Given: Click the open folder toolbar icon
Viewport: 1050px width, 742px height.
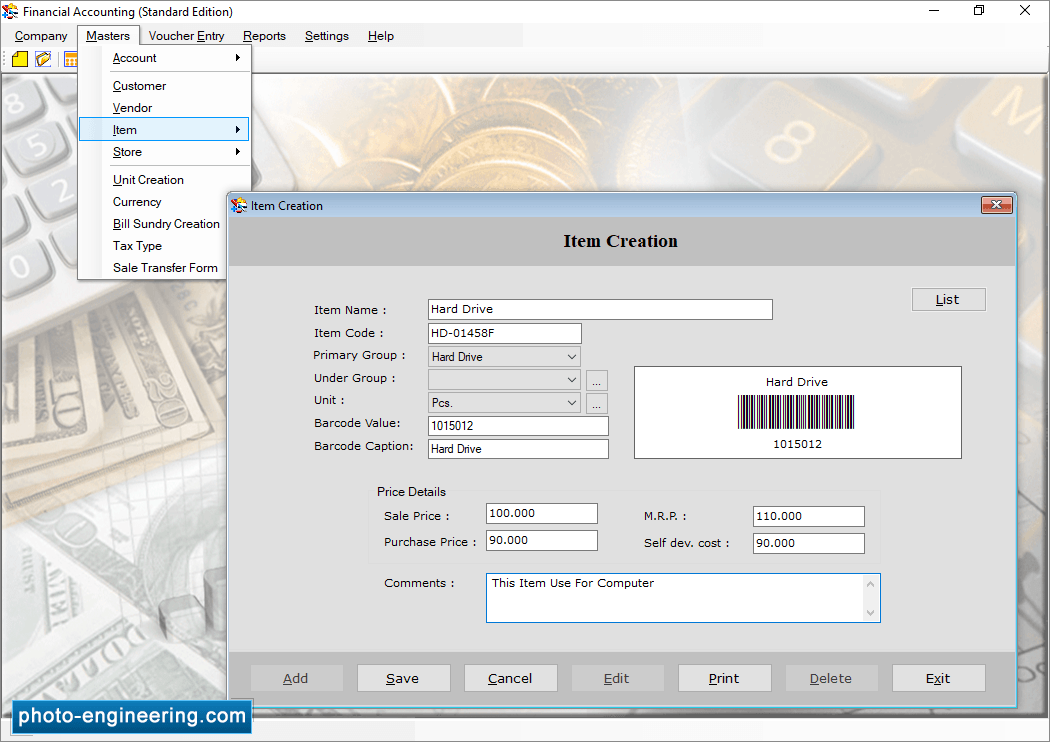Looking at the screenshot, I should (x=44, y=59).
